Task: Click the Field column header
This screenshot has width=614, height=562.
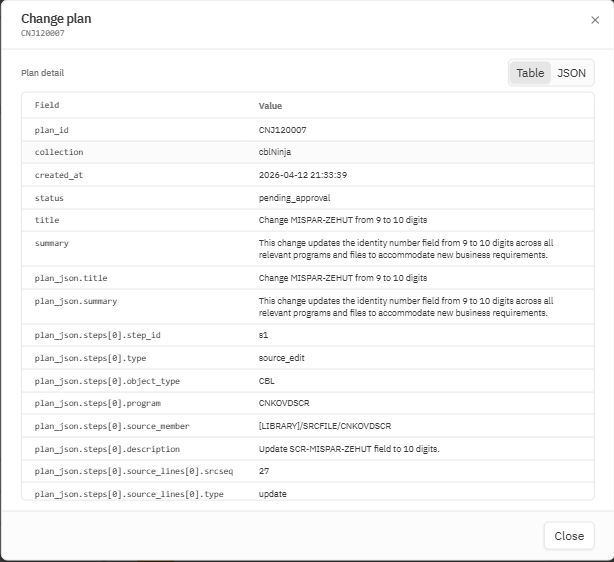Action: 47,105
